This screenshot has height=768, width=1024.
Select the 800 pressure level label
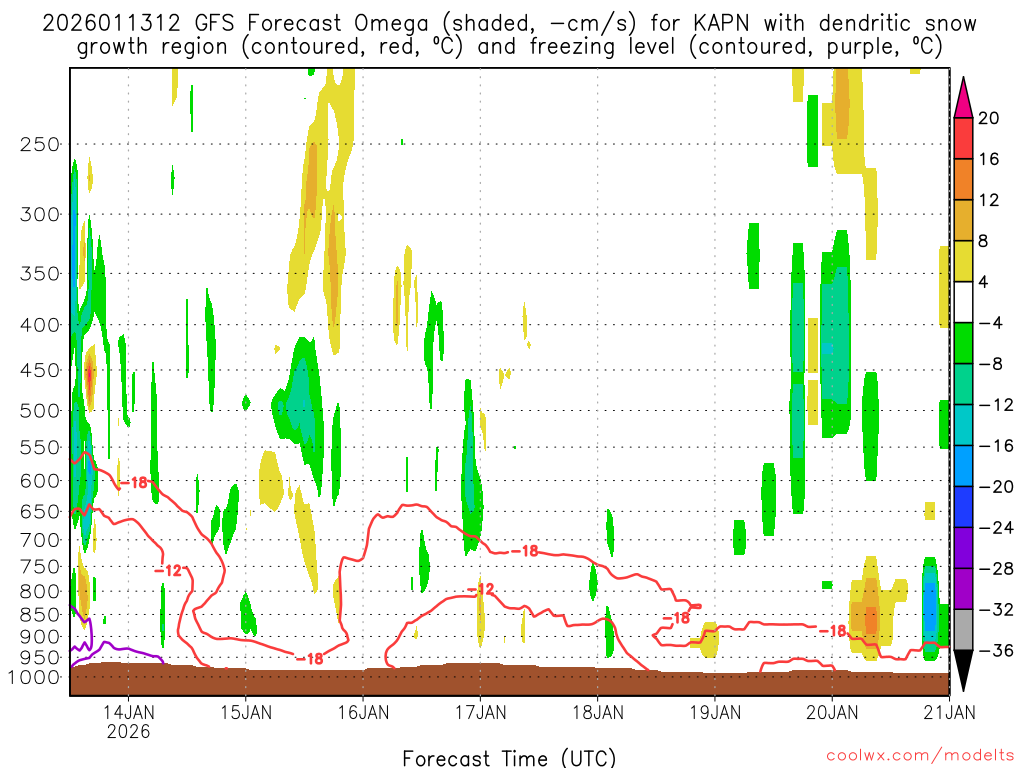pos(40,592)
